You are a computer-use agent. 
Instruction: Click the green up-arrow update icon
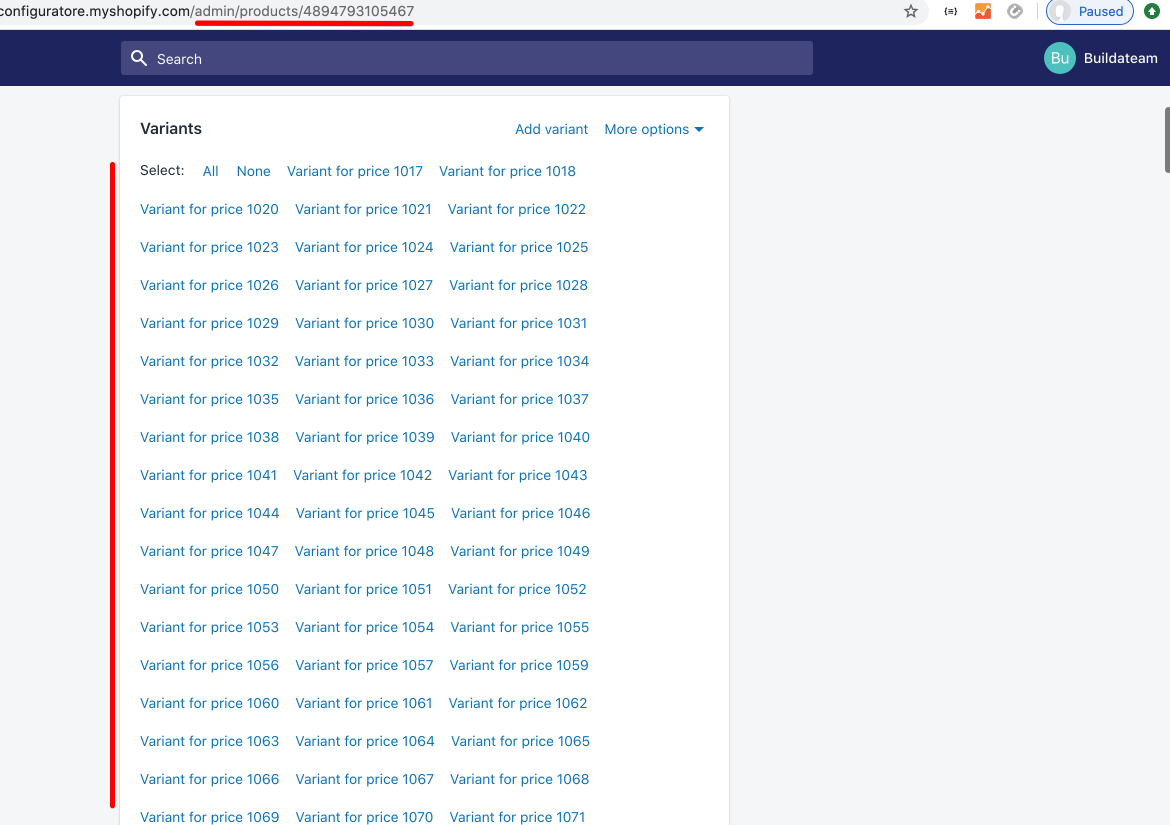(1152, 12)
